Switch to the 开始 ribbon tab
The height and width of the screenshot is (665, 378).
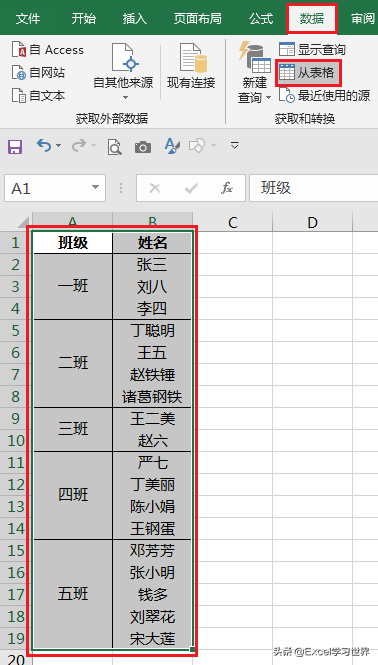(84, 18)
